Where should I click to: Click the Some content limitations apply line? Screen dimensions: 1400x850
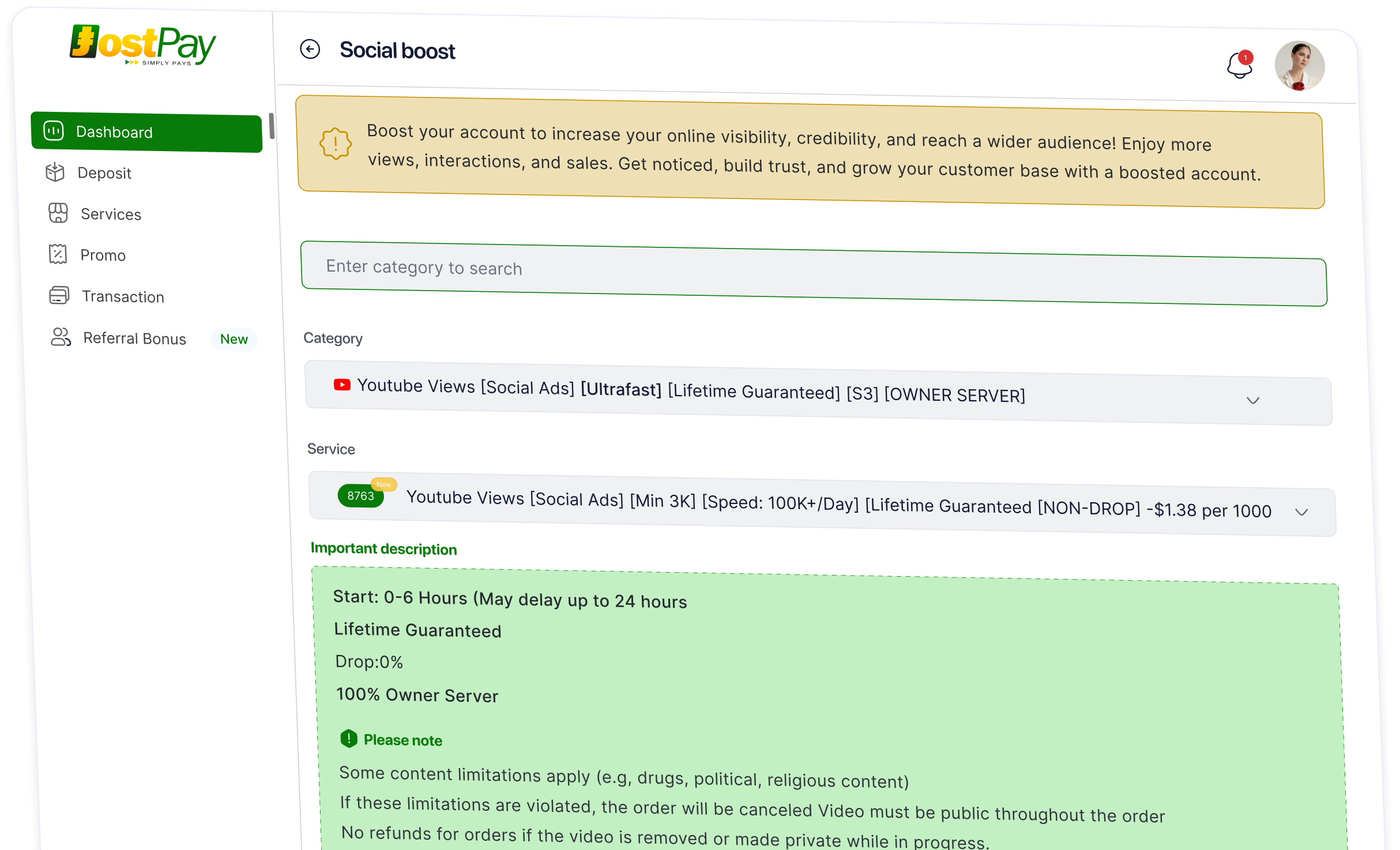624,777
